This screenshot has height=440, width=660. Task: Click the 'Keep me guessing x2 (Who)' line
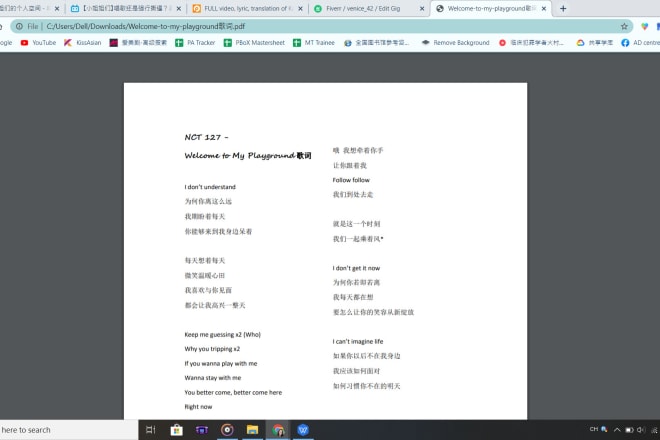(222, 335)
